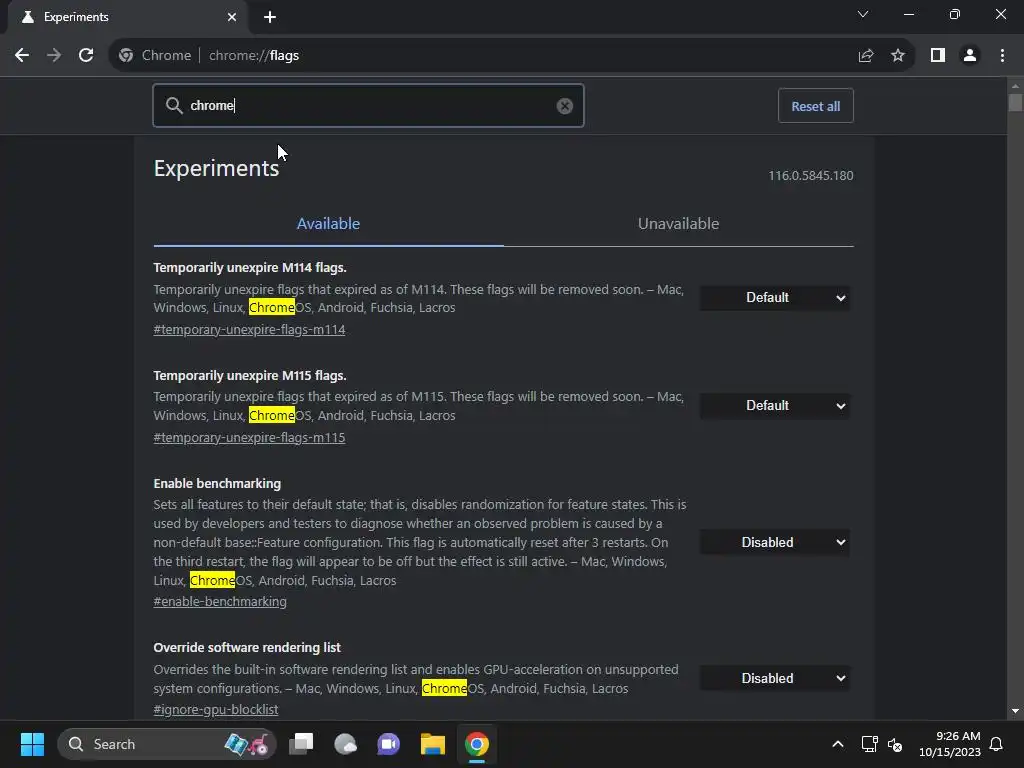Switch to the Unavailable tab
This screenshot has width=1024, height=768.
[679, 223]
